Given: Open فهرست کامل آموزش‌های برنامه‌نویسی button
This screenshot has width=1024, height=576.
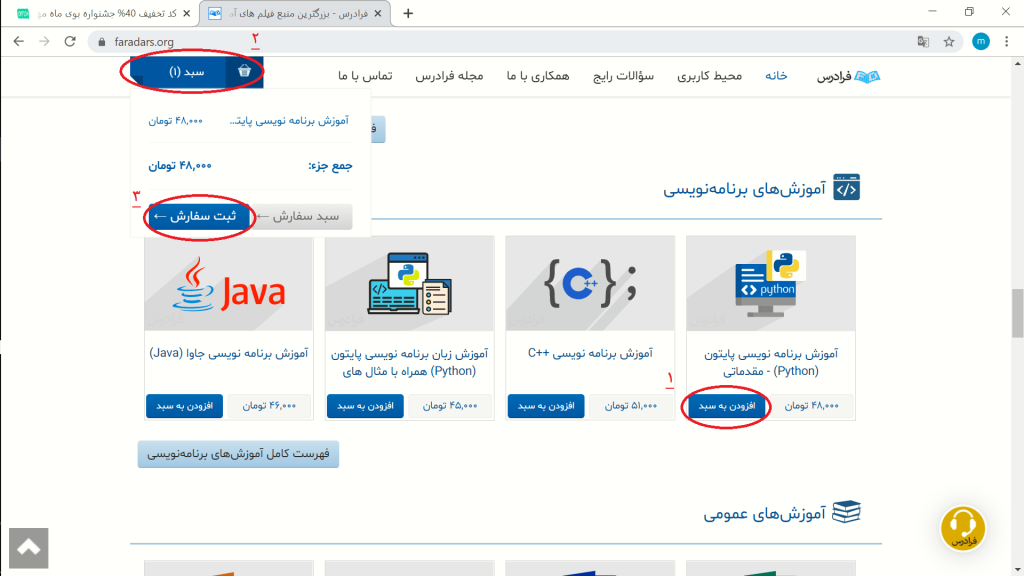Looking at the screenshot, I should coord(238,454).
